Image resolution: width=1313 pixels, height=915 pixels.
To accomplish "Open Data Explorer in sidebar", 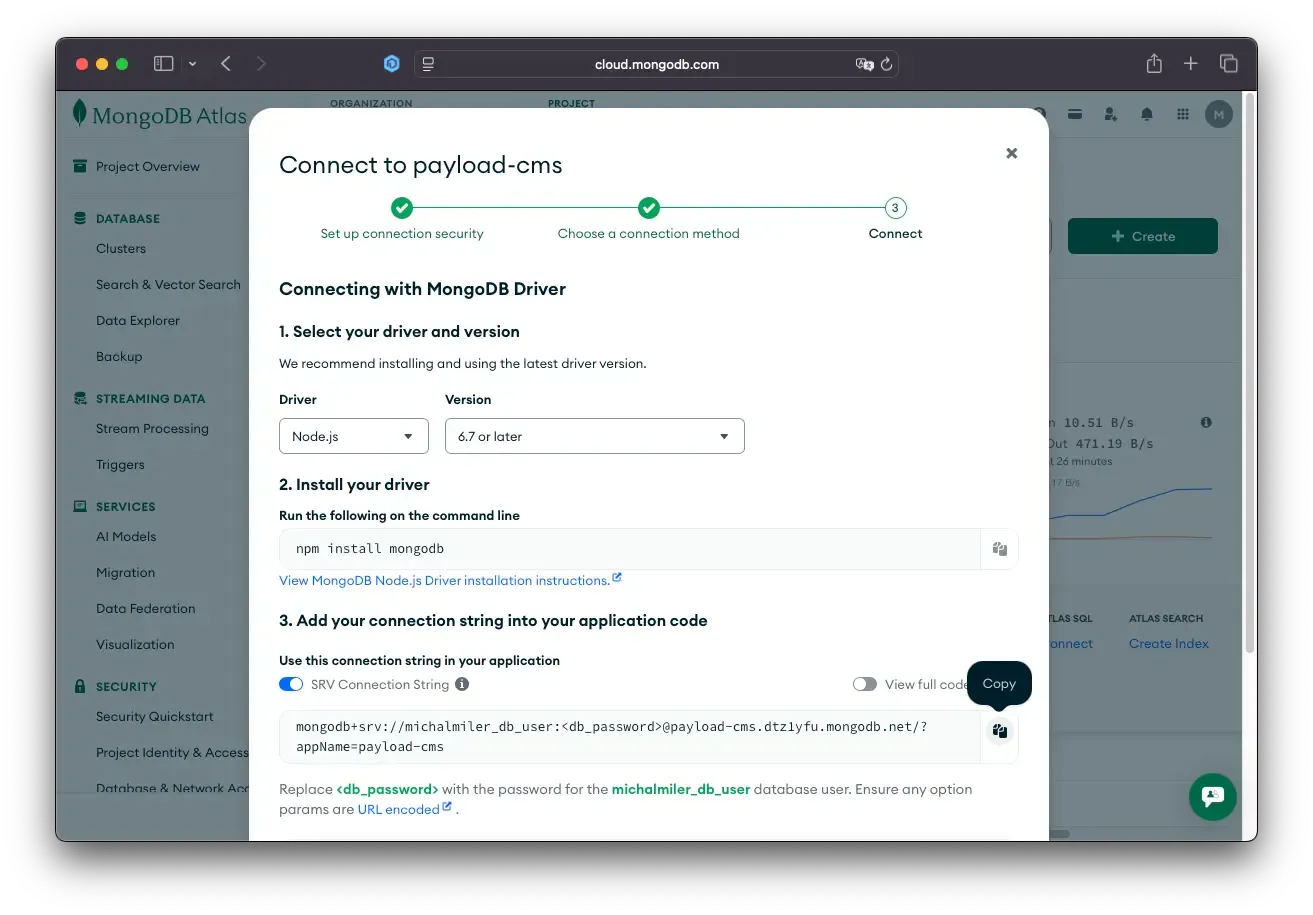I will coord(138,320).
